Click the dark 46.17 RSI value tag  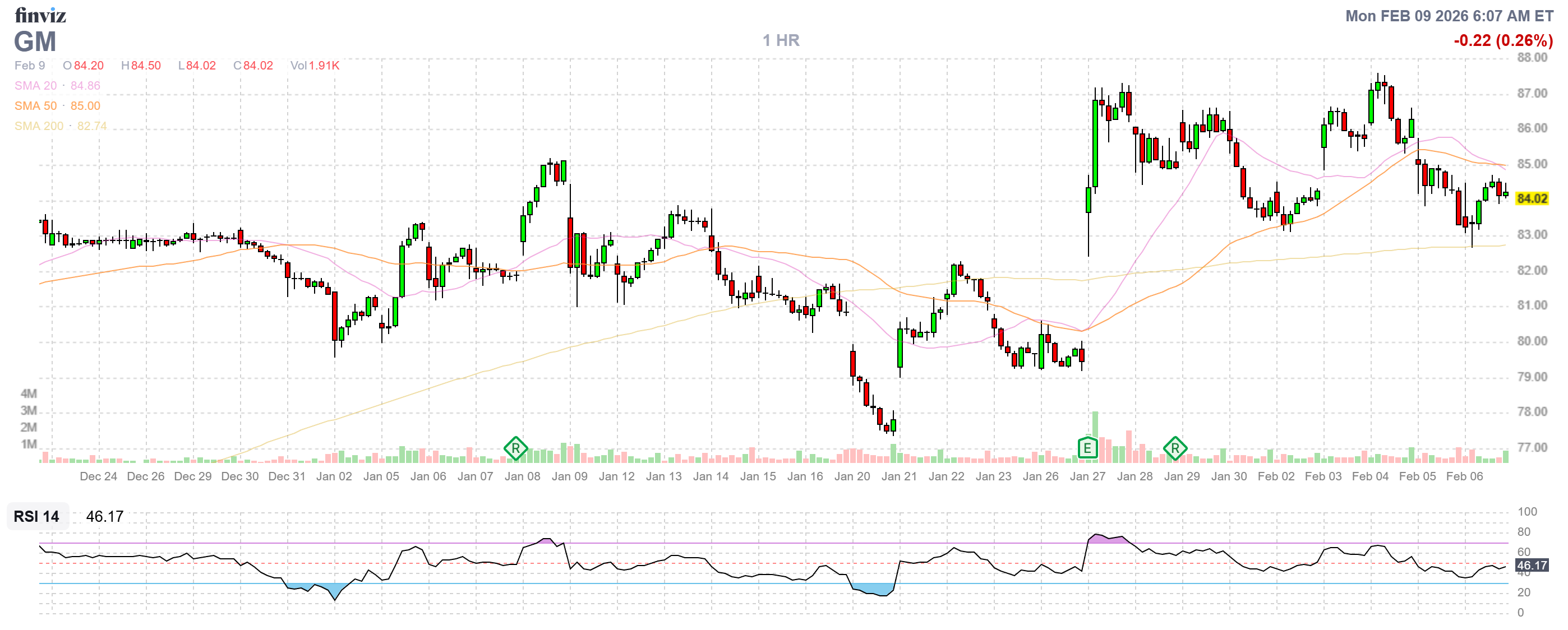(x=1531, y=566)
